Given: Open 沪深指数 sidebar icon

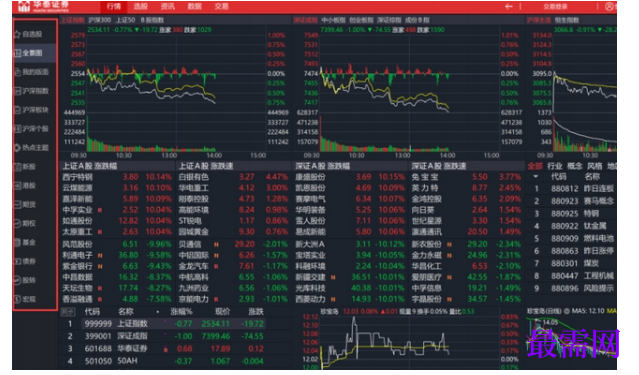Looking at the screenshot, I should tap(18, 91).
